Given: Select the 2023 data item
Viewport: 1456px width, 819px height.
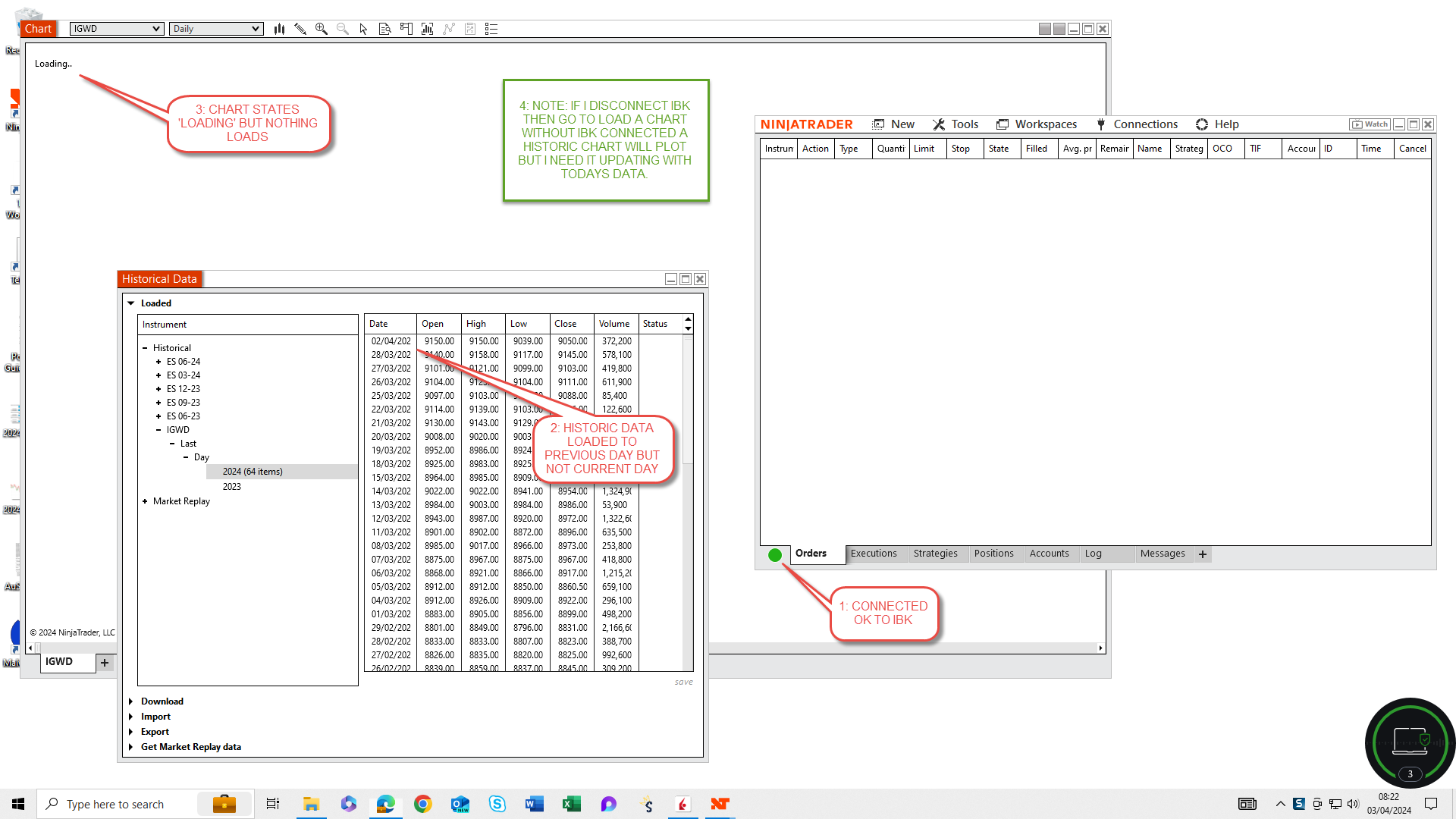Looking at the screenshot, I should click(232, 487).
